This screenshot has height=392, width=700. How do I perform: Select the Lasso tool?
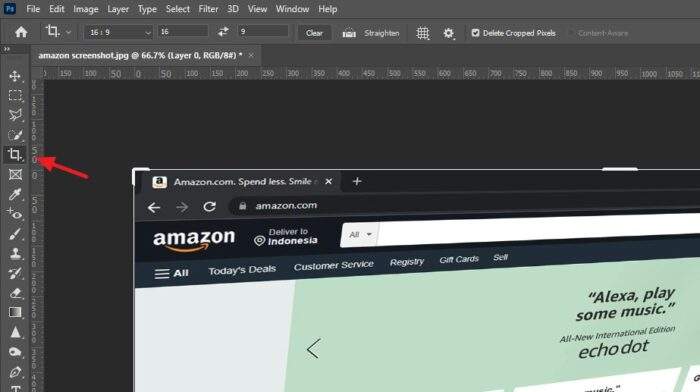point(15,115)
